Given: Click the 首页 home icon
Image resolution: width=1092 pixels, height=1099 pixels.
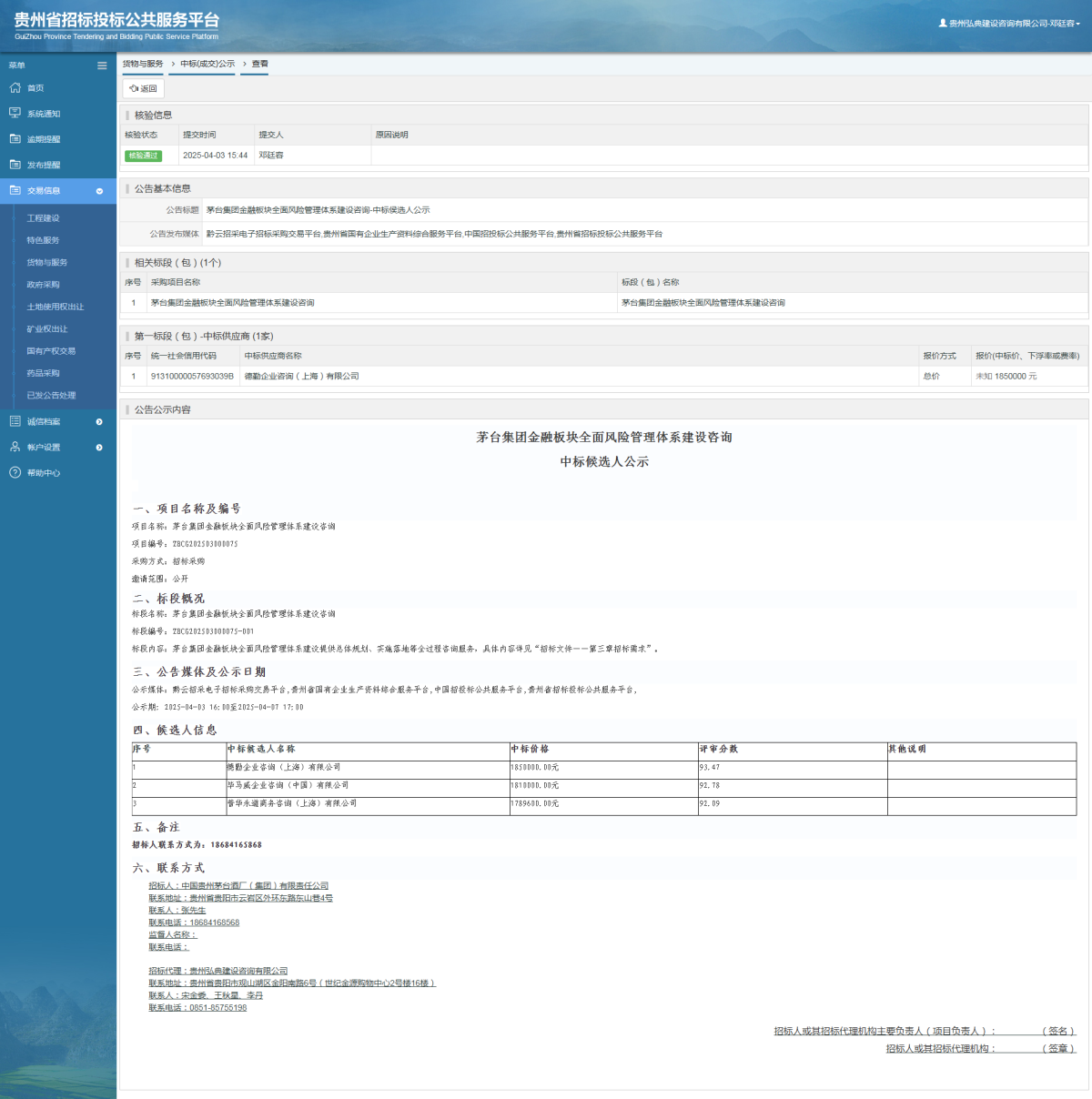Looking at the screenshot, I should 15,88.
